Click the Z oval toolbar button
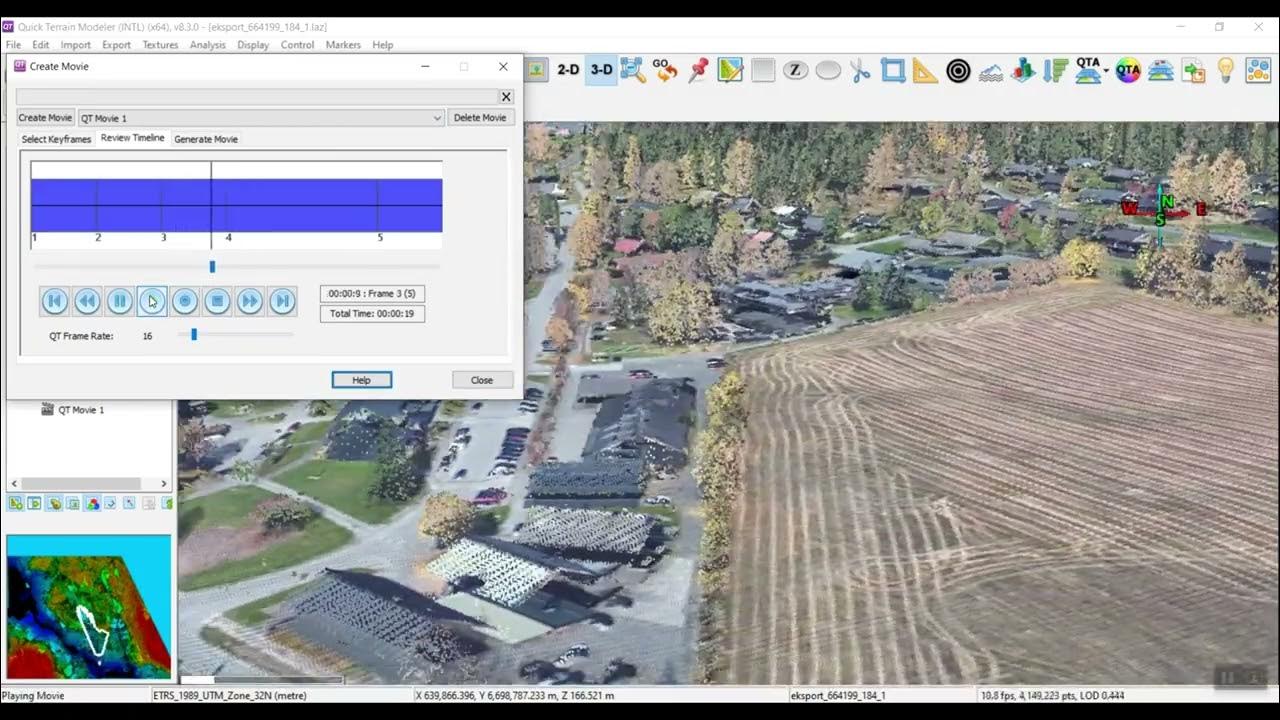Viewport: 1280px width, 720px height. click(x=795, y=70)
